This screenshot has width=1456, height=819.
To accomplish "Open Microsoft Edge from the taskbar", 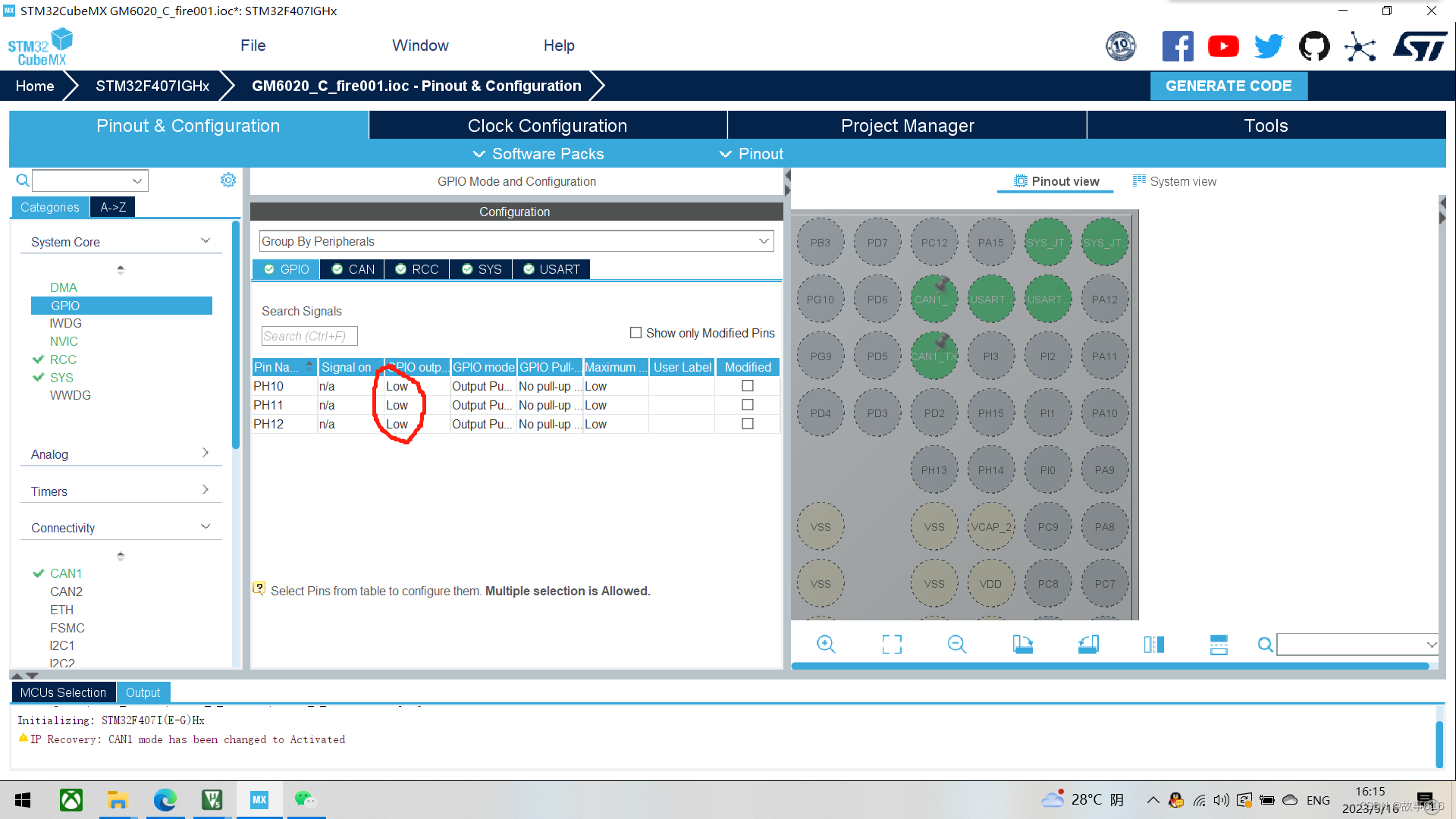I will [165, 799].
